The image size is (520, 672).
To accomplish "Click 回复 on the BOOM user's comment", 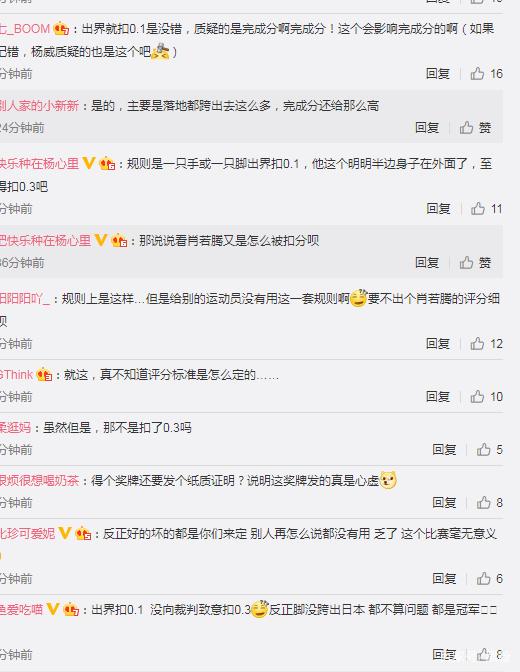I will click(438, 74).
